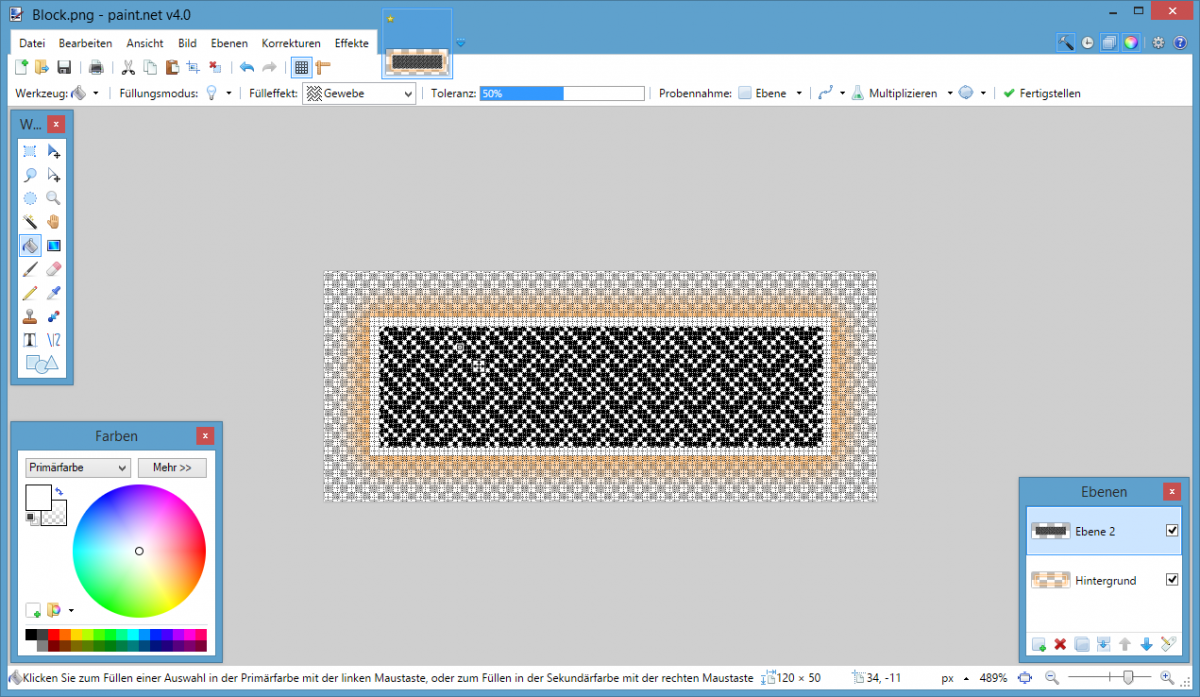The image size is (1200, 697).
Task: Click Fertigstellen to finish
Action: click(x=1042, y=93)
